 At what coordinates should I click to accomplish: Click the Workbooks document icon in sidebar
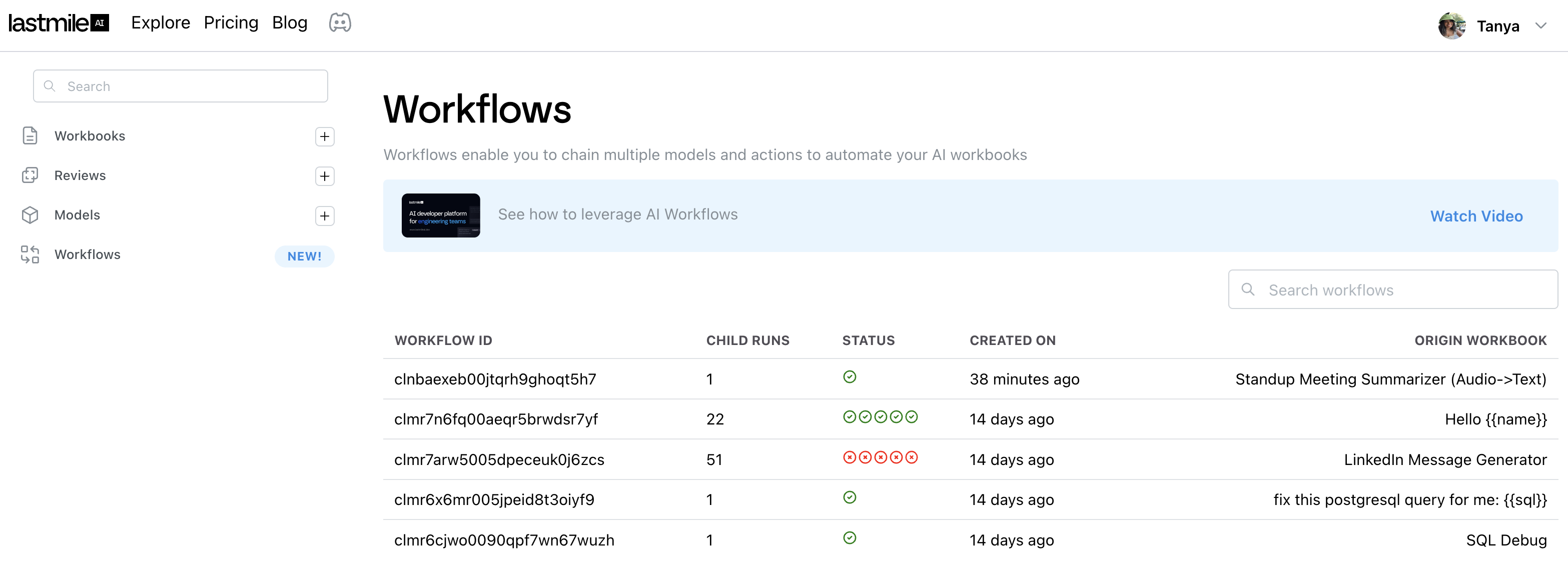coord(30,135)
